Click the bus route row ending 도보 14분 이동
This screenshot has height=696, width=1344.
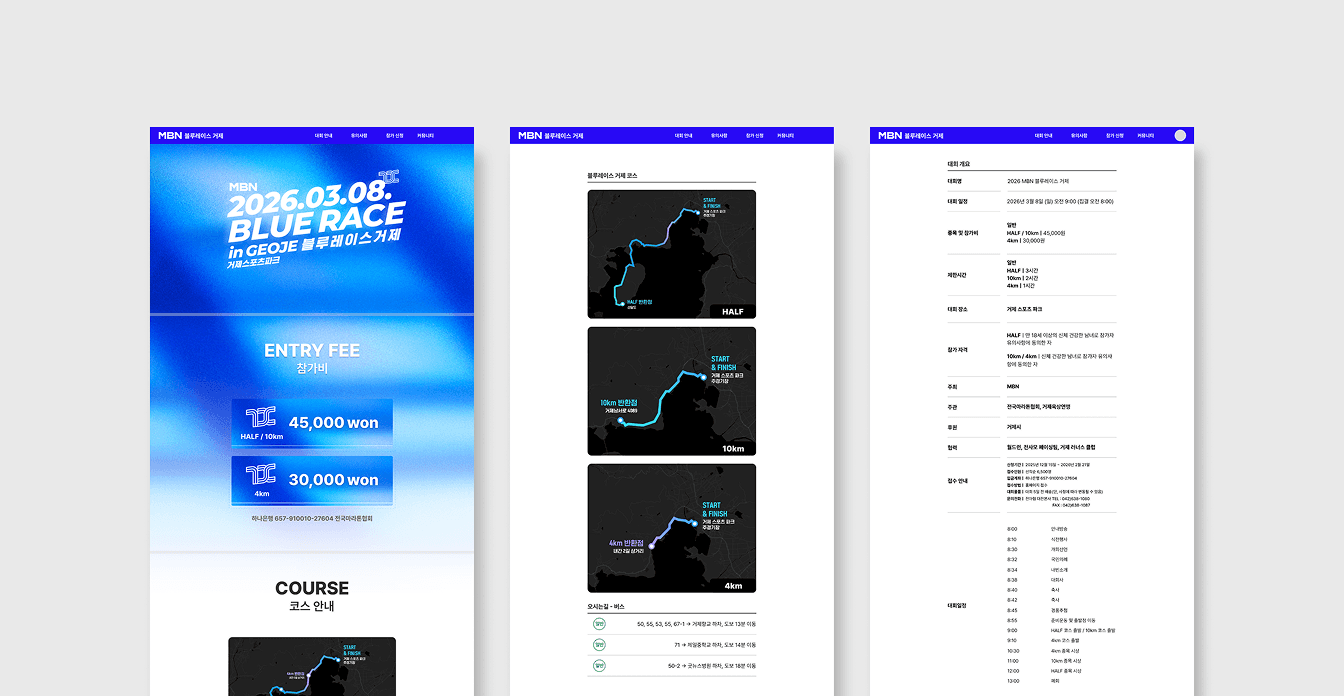[672, 644]
